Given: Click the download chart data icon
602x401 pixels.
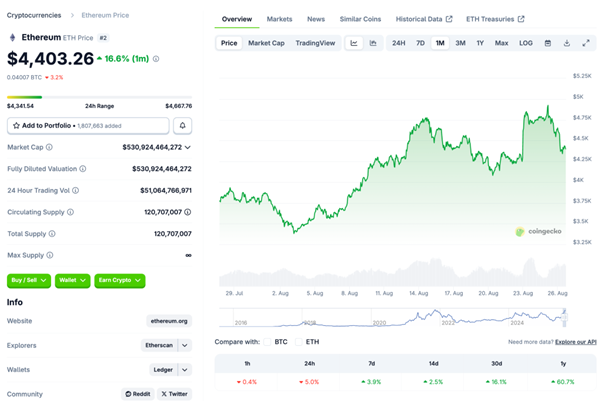Looking at the screenshot, I should (x=567, y=43).
